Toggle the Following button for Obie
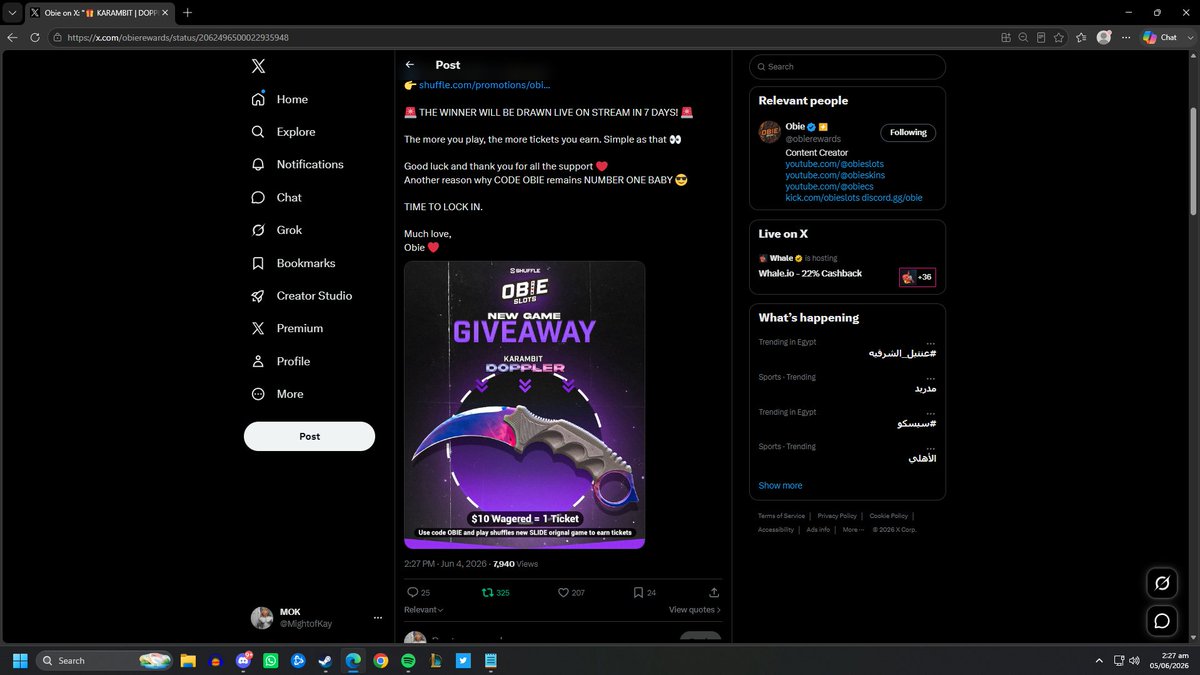Image resolution: width=1200 pixels, height=675 pixels. pyautogui.click(x=908, y=132)
